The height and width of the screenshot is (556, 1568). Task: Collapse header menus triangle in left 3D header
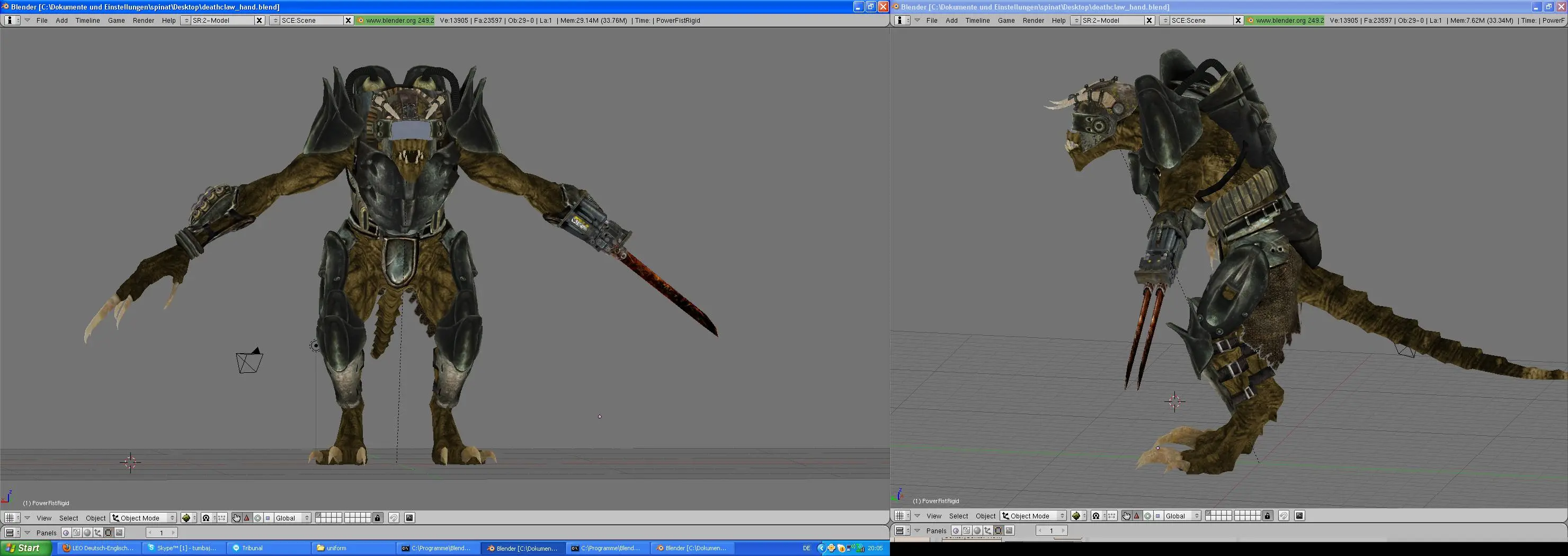pos(28,518)
